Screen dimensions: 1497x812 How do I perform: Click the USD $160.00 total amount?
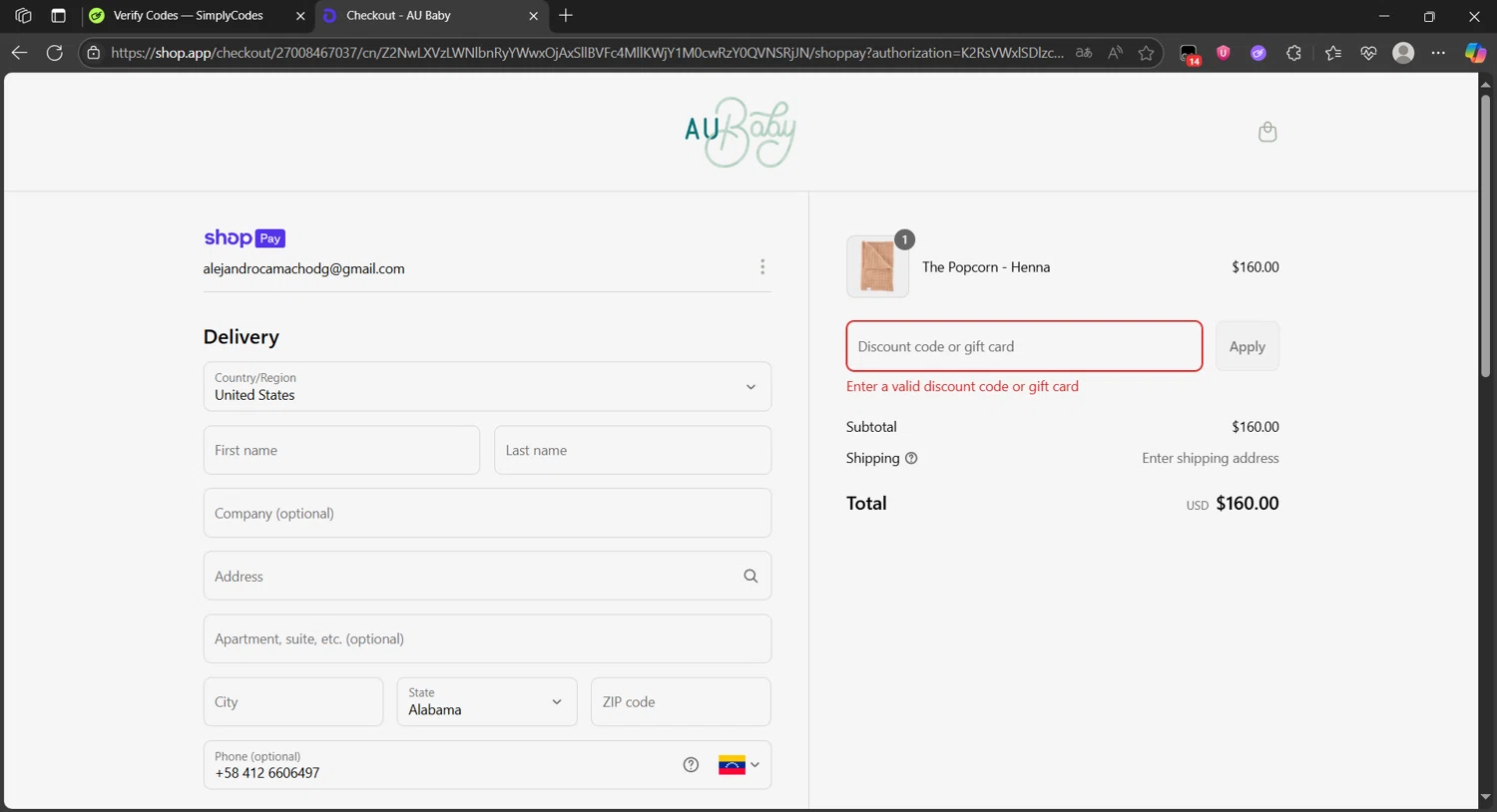(1233, 504)
